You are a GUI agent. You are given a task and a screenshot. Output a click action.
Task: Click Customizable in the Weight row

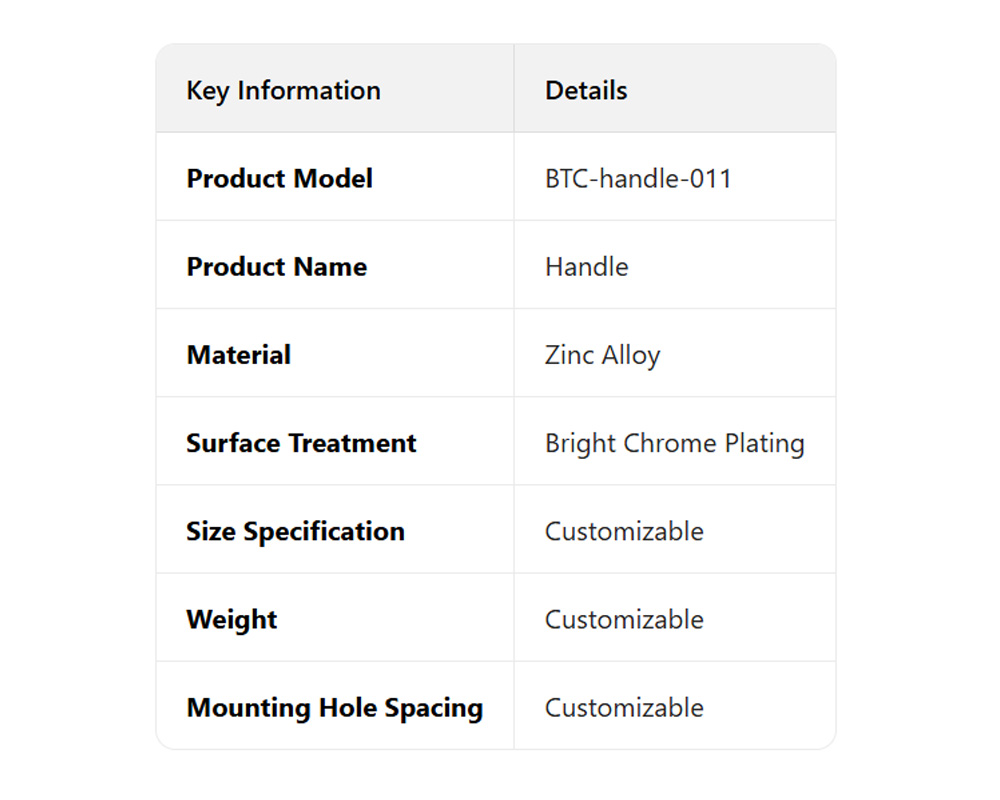[x=624, y=619]
